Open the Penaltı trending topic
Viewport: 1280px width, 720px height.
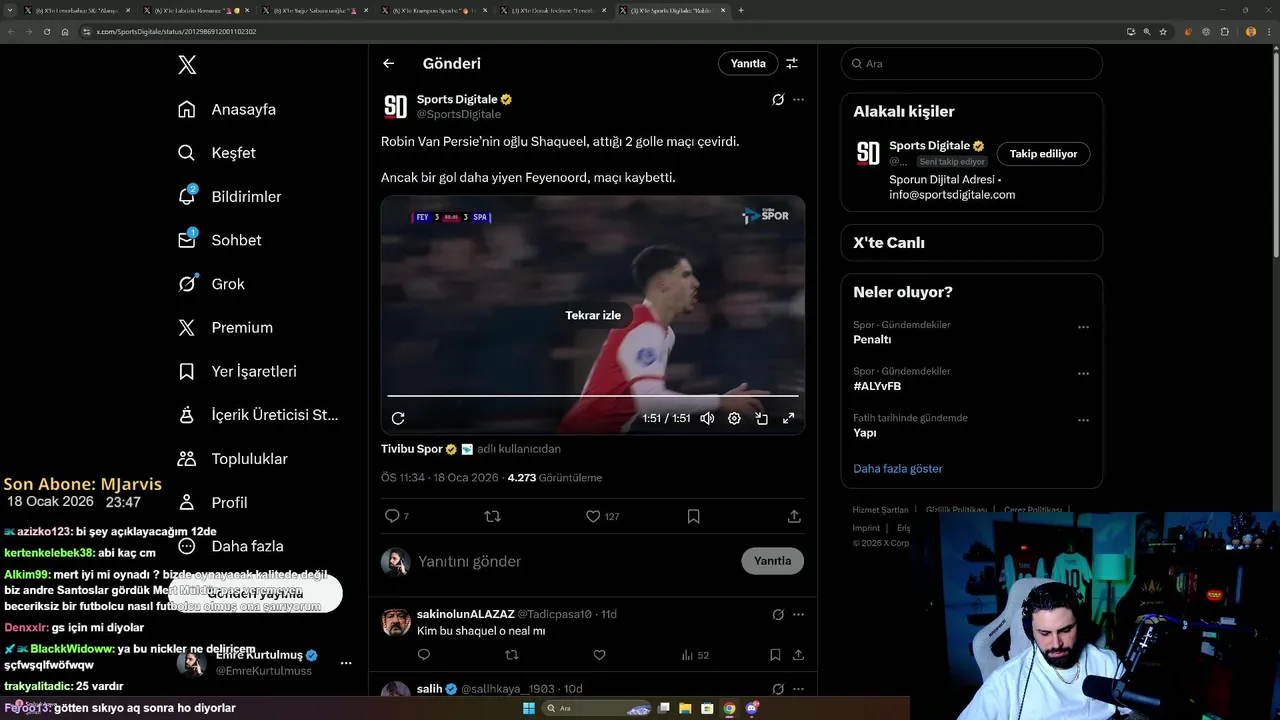[872, 339]
